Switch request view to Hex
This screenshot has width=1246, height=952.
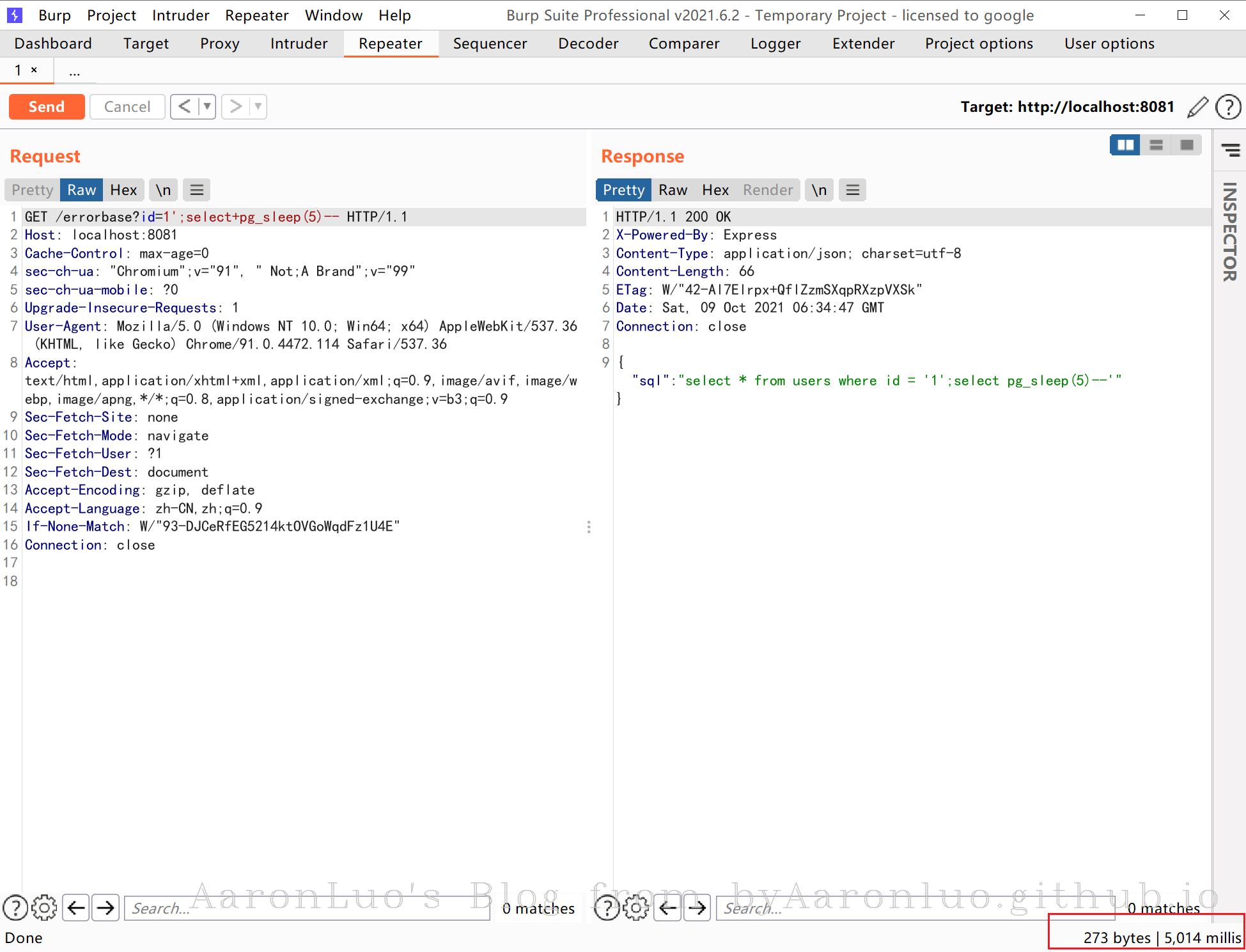tap(123, 190)
